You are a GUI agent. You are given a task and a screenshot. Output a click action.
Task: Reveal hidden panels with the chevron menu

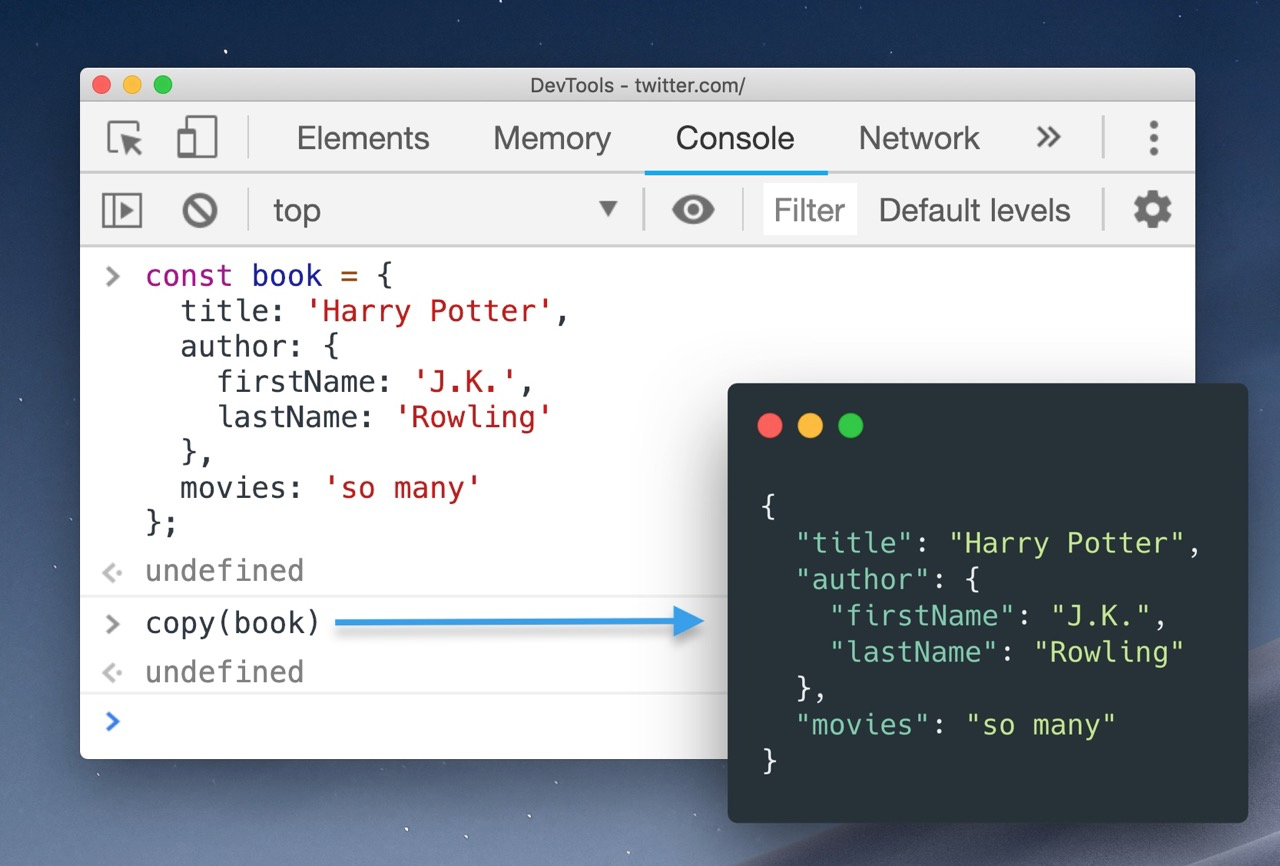(1047, 137)
